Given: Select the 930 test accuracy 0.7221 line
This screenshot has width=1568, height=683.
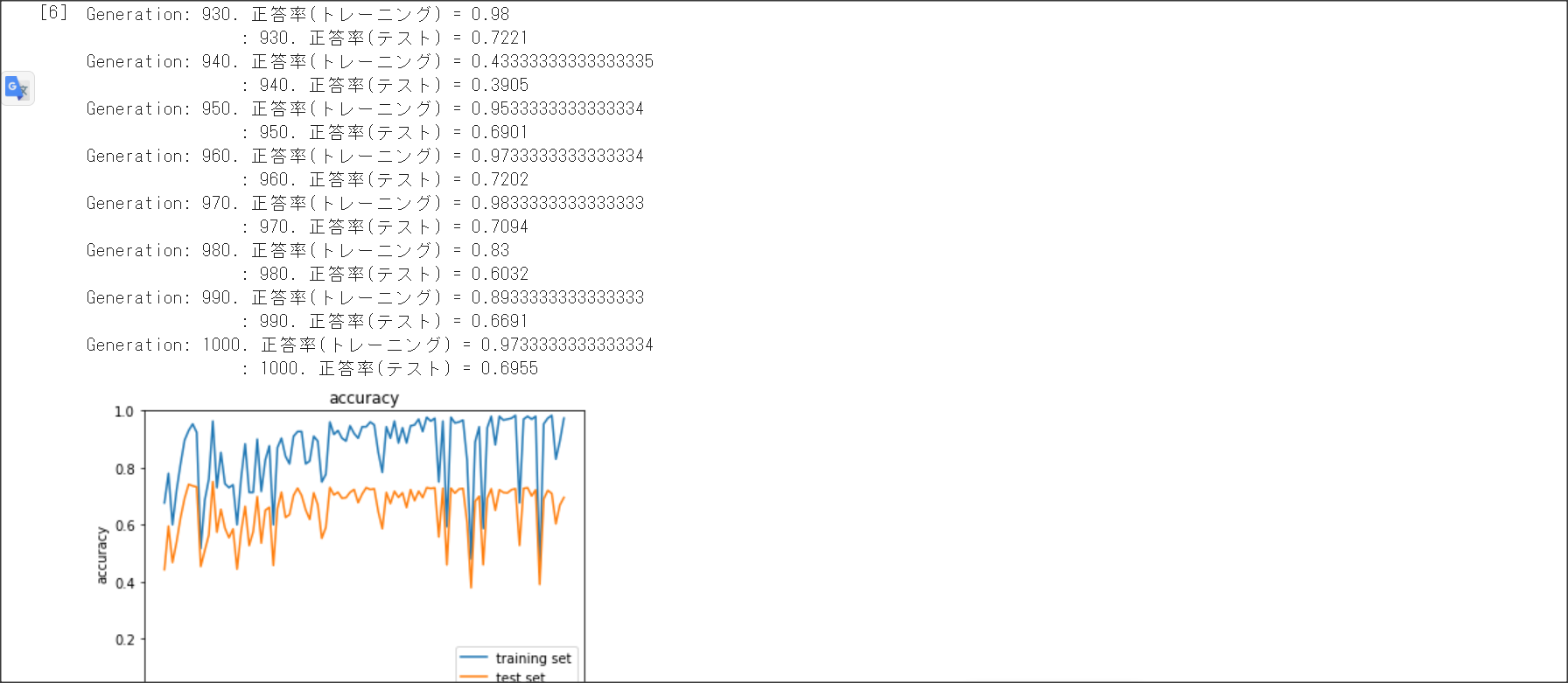Looking at the screenshot, I should [x=385, y=38].
